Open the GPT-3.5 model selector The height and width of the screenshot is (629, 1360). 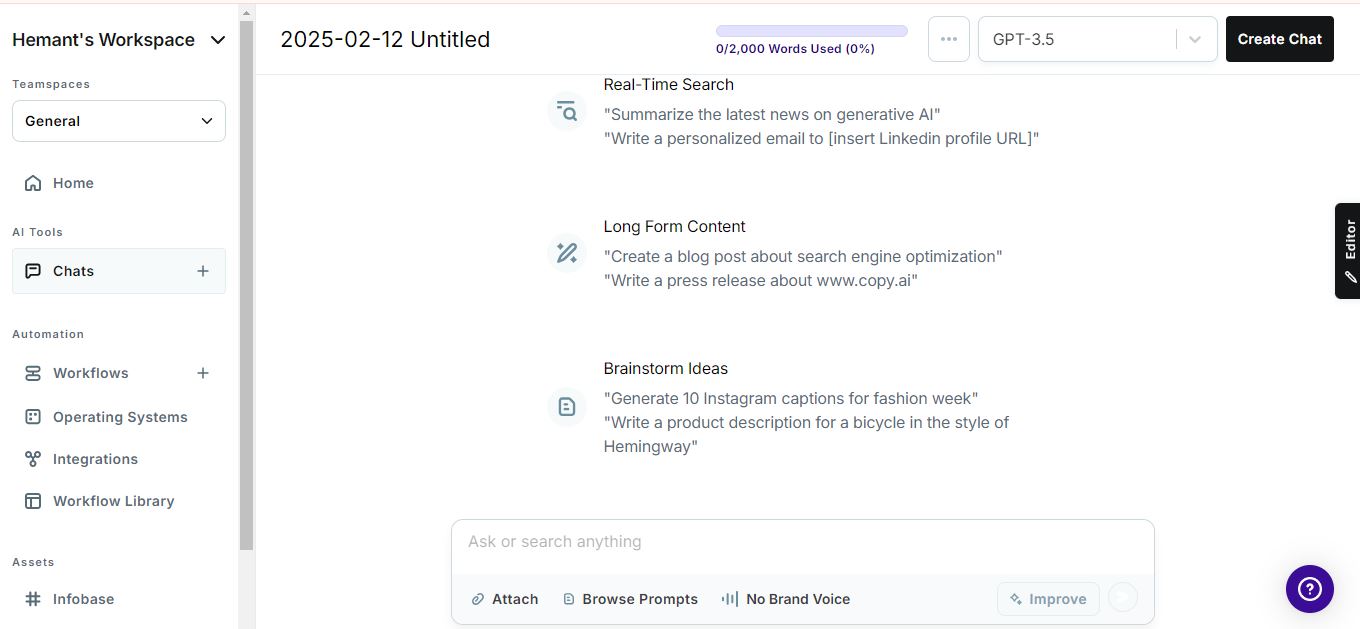1097,39
